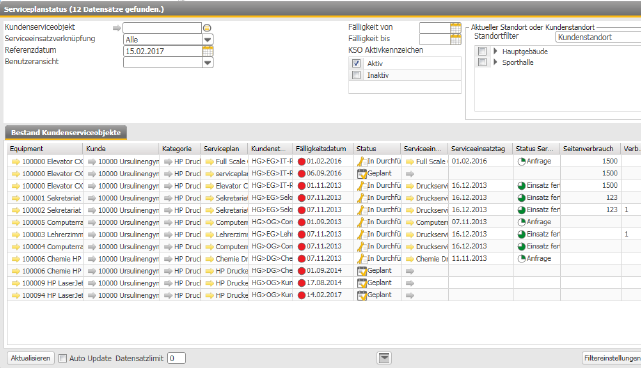641x368 pixels.
Task: Click red due status dot for 06.09.2016
Action: tap(302, 174)
